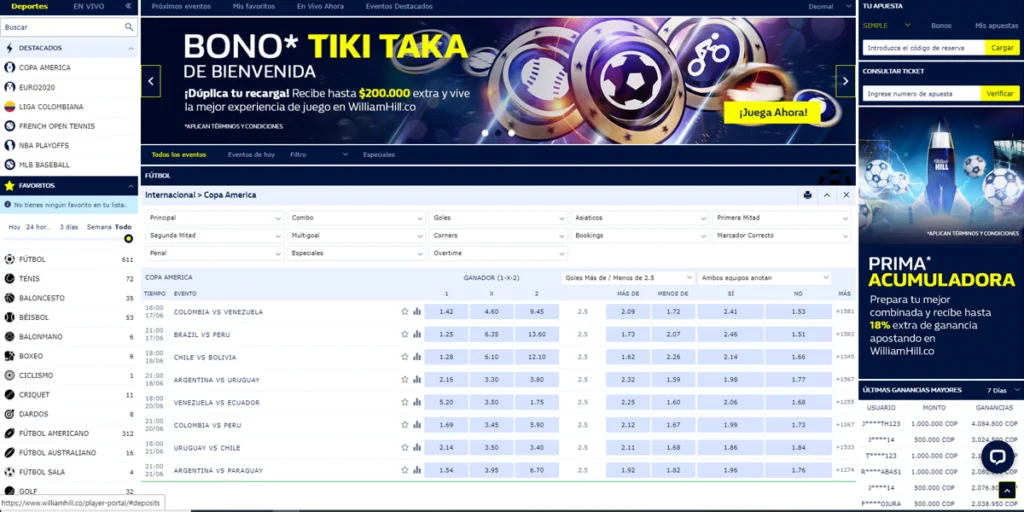Image resolution: width=1024 pixels, height=512 pixels.
Task: Favorite Chile vs Bolivia with star
Action: click(x=405, y=357)
